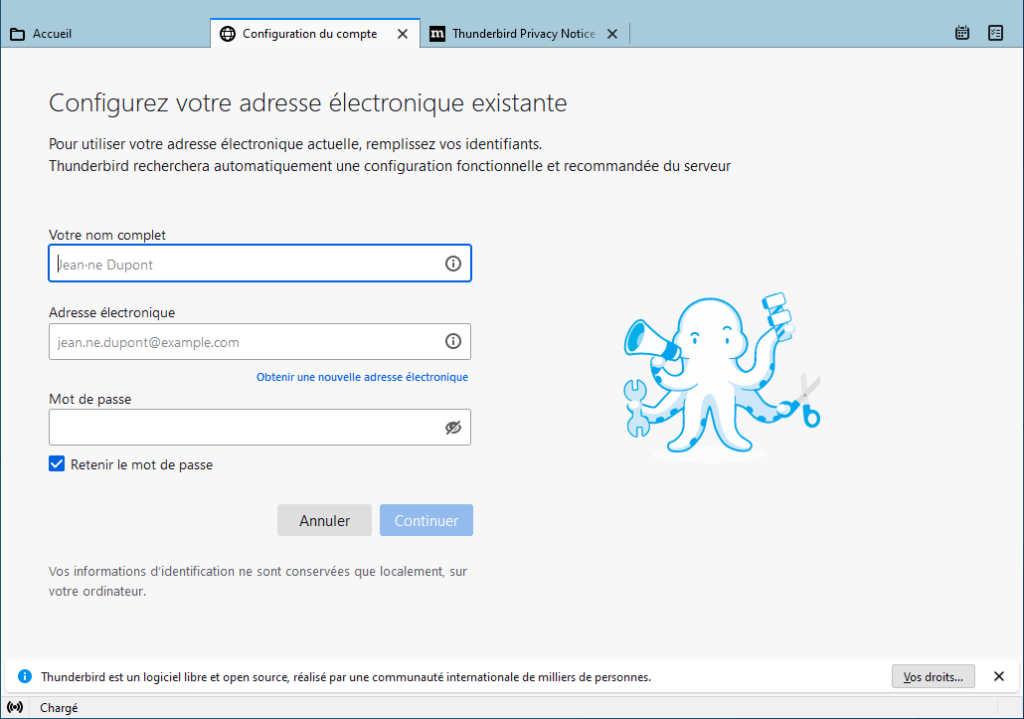This screenshot has height=719, width=1024.
Task: Switch to the Accueil tab
Action: pos(104,33)
